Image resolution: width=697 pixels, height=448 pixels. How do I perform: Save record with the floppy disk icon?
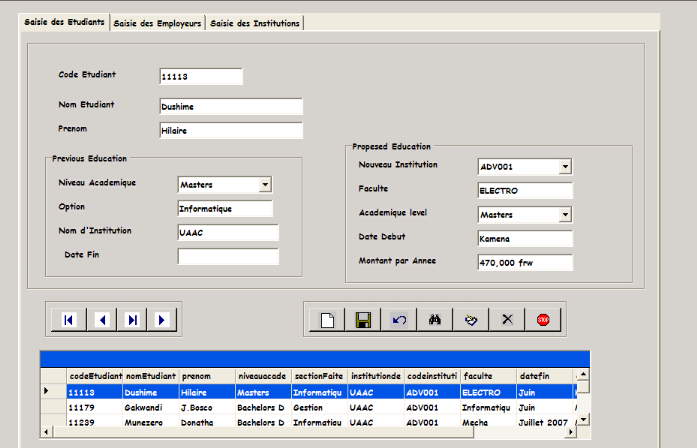pyautogui.click(x=363, y=320)
